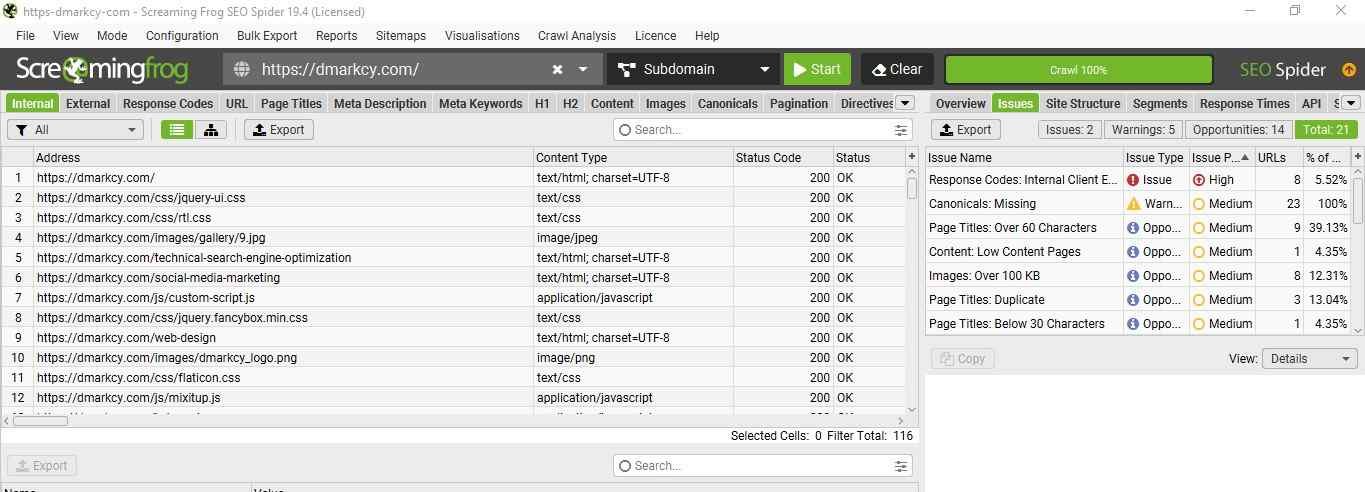Image resolution: width=1365 pixels, height=492 pixels.
Task: Open the All filter dropdown
Action: [76, 129]
